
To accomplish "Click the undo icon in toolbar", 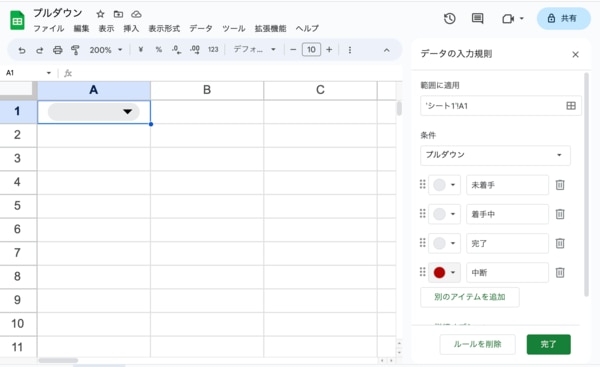I will [x=22, y=50].
